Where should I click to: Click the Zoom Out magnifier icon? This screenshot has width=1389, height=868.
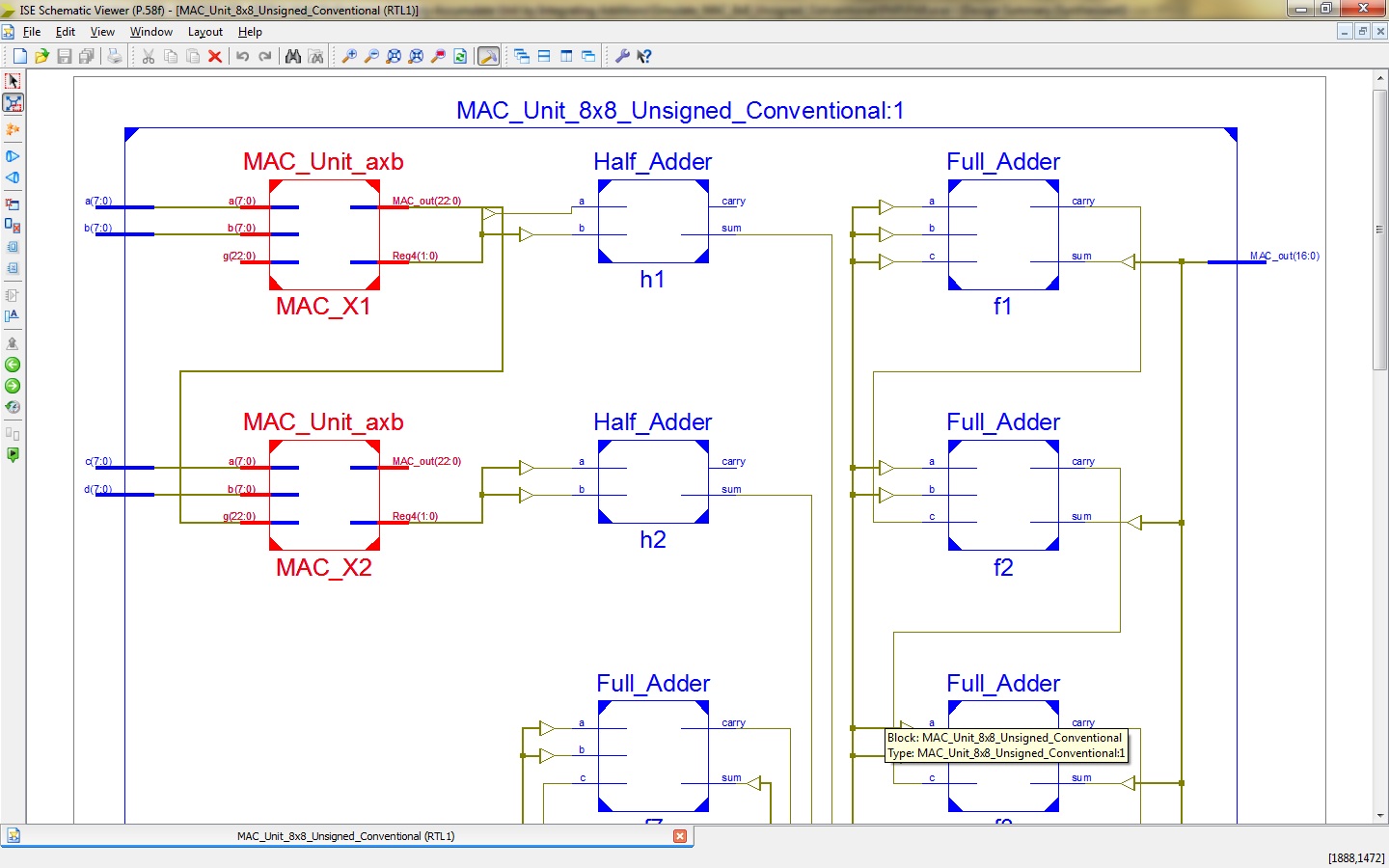tap(371, 57)
